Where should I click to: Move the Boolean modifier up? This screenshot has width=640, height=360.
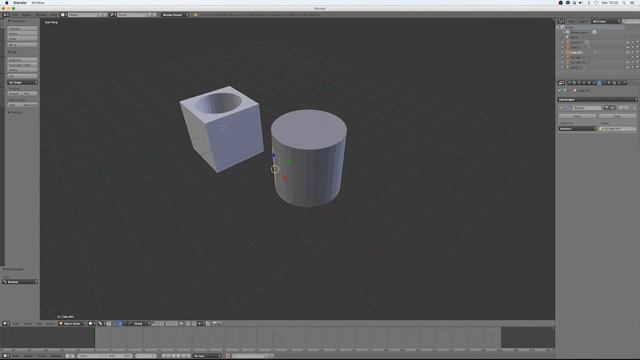pyautogui.click(x=621, y=108)
